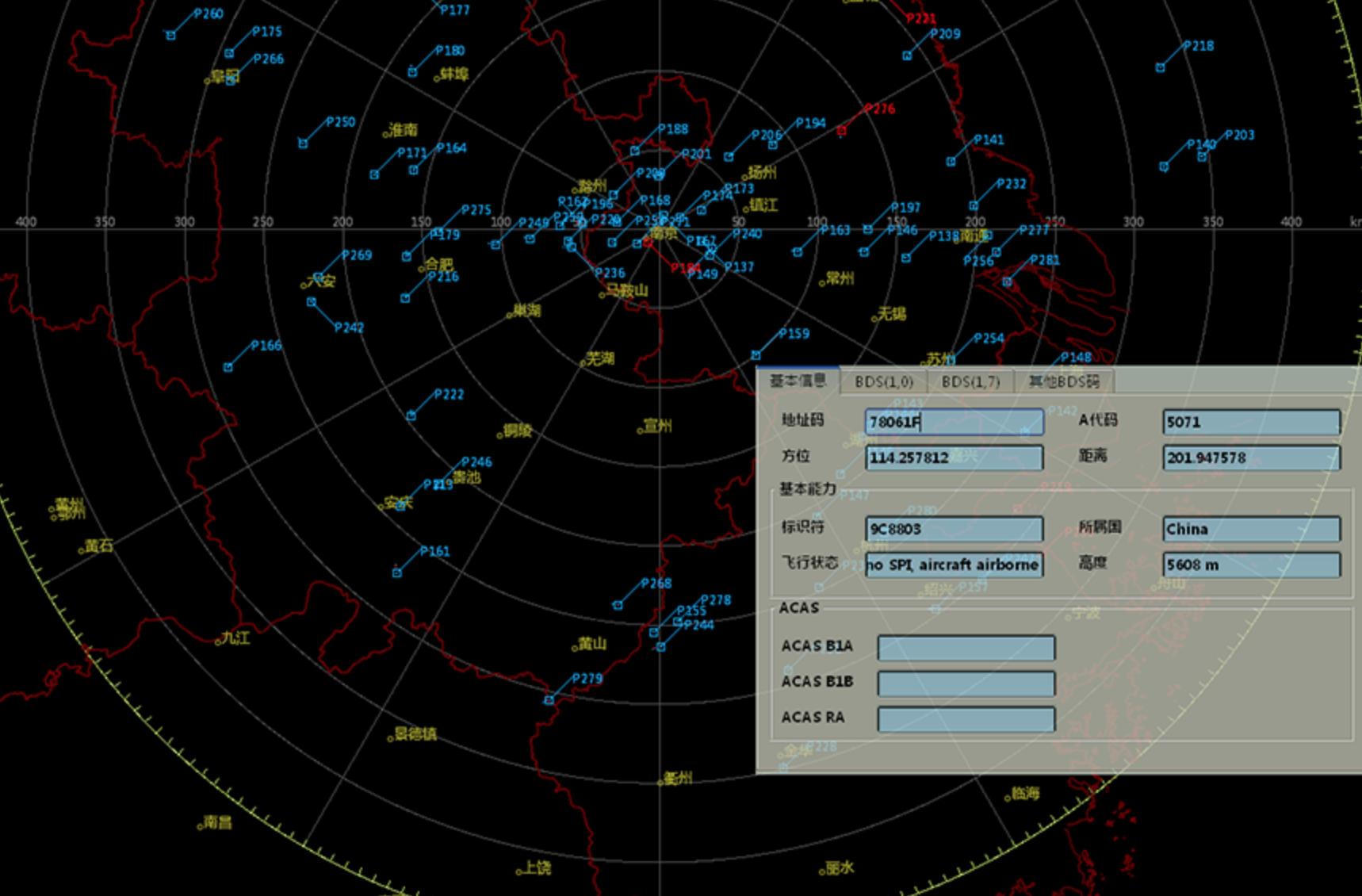The image size is (1362, 896).
Task: Pick the square marker of track P222
Action: (411, 415)
